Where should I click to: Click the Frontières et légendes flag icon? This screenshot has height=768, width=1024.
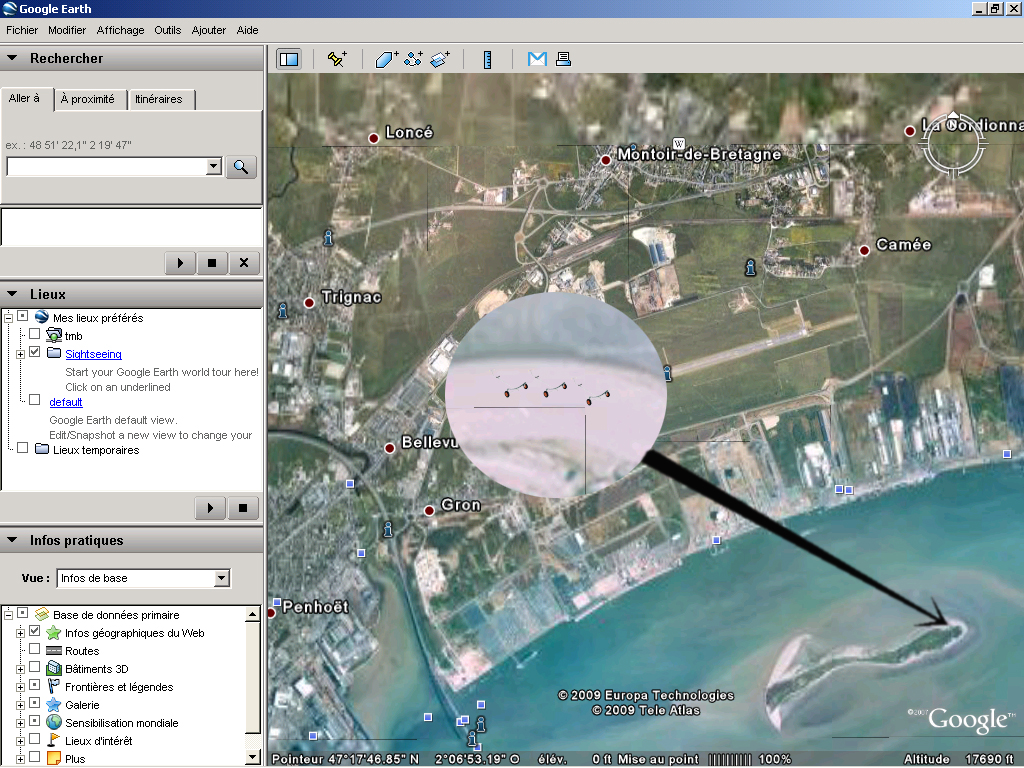point(54,686)
